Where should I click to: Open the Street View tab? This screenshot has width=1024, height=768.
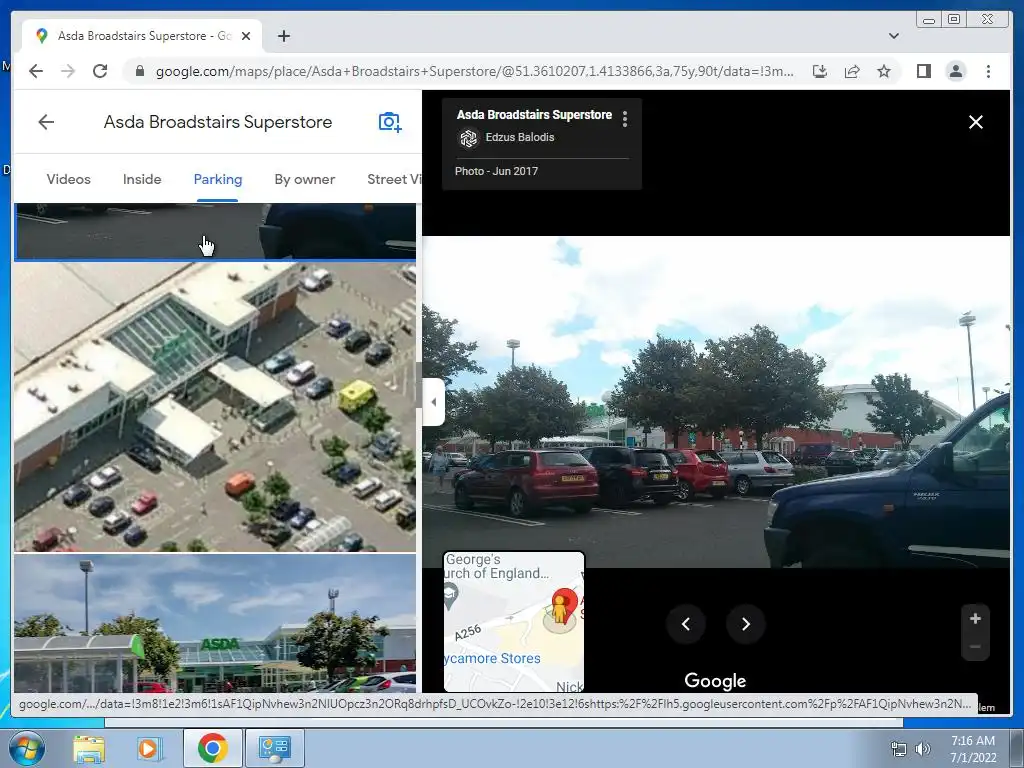394,179
